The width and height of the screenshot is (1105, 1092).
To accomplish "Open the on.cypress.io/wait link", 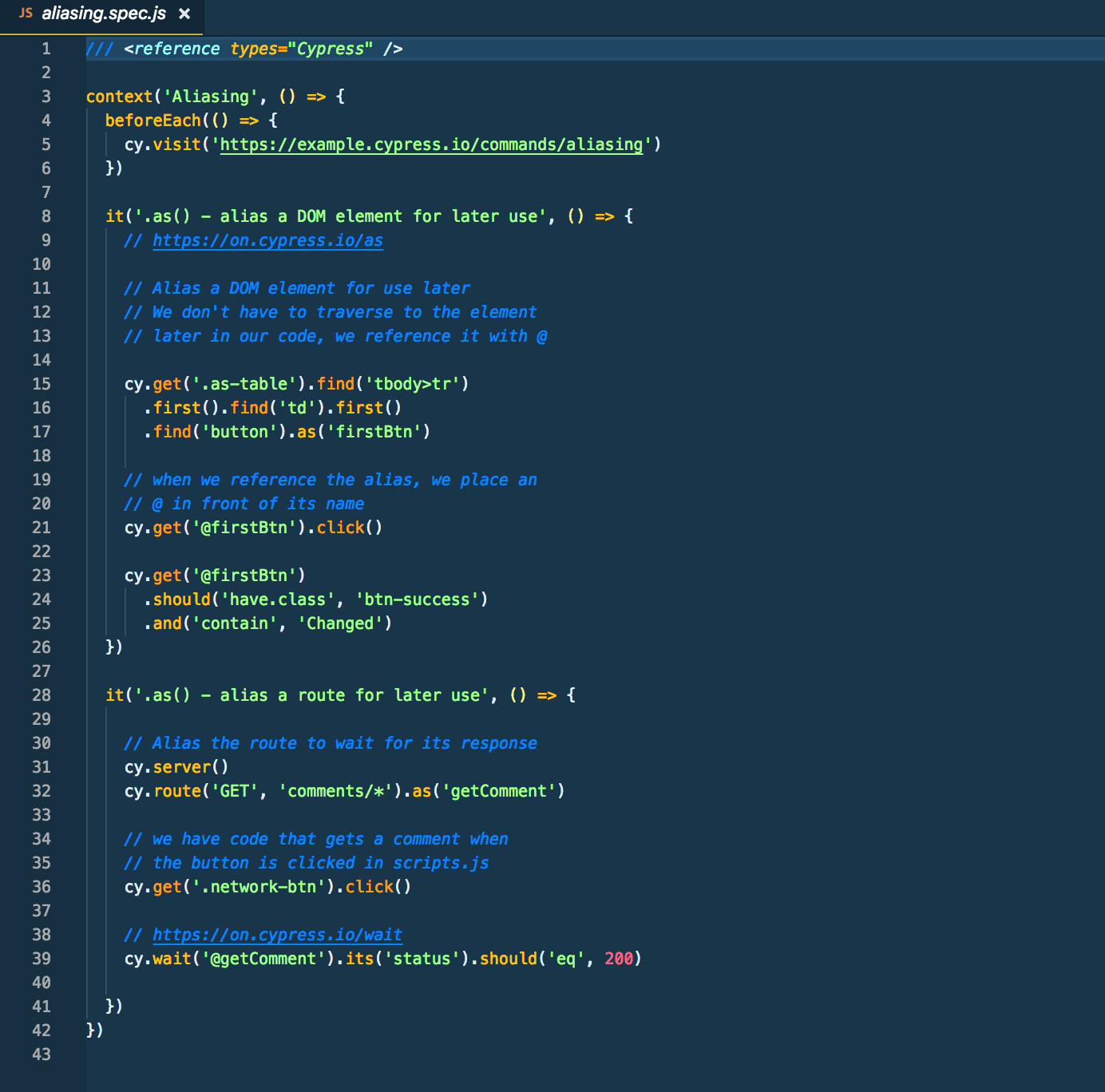I will coord(278,935).
